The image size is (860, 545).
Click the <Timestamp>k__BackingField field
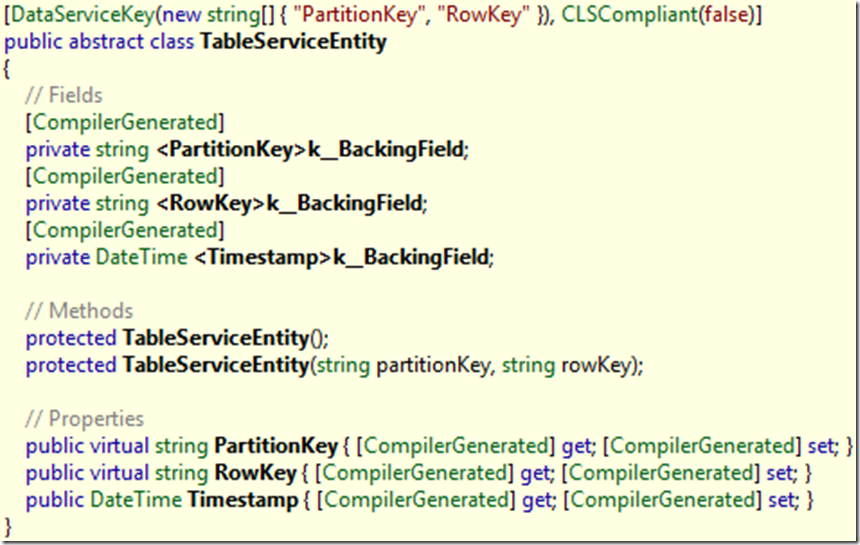click(343, 257)
